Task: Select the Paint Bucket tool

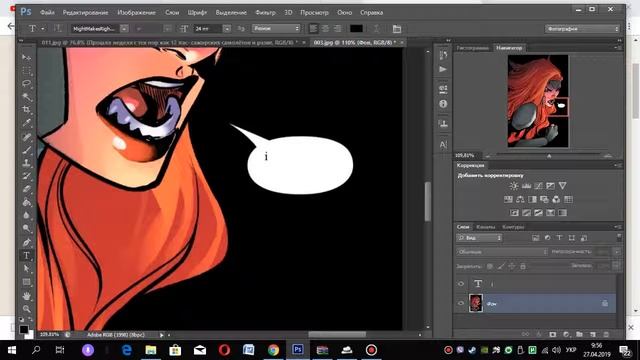Action: 27,202
